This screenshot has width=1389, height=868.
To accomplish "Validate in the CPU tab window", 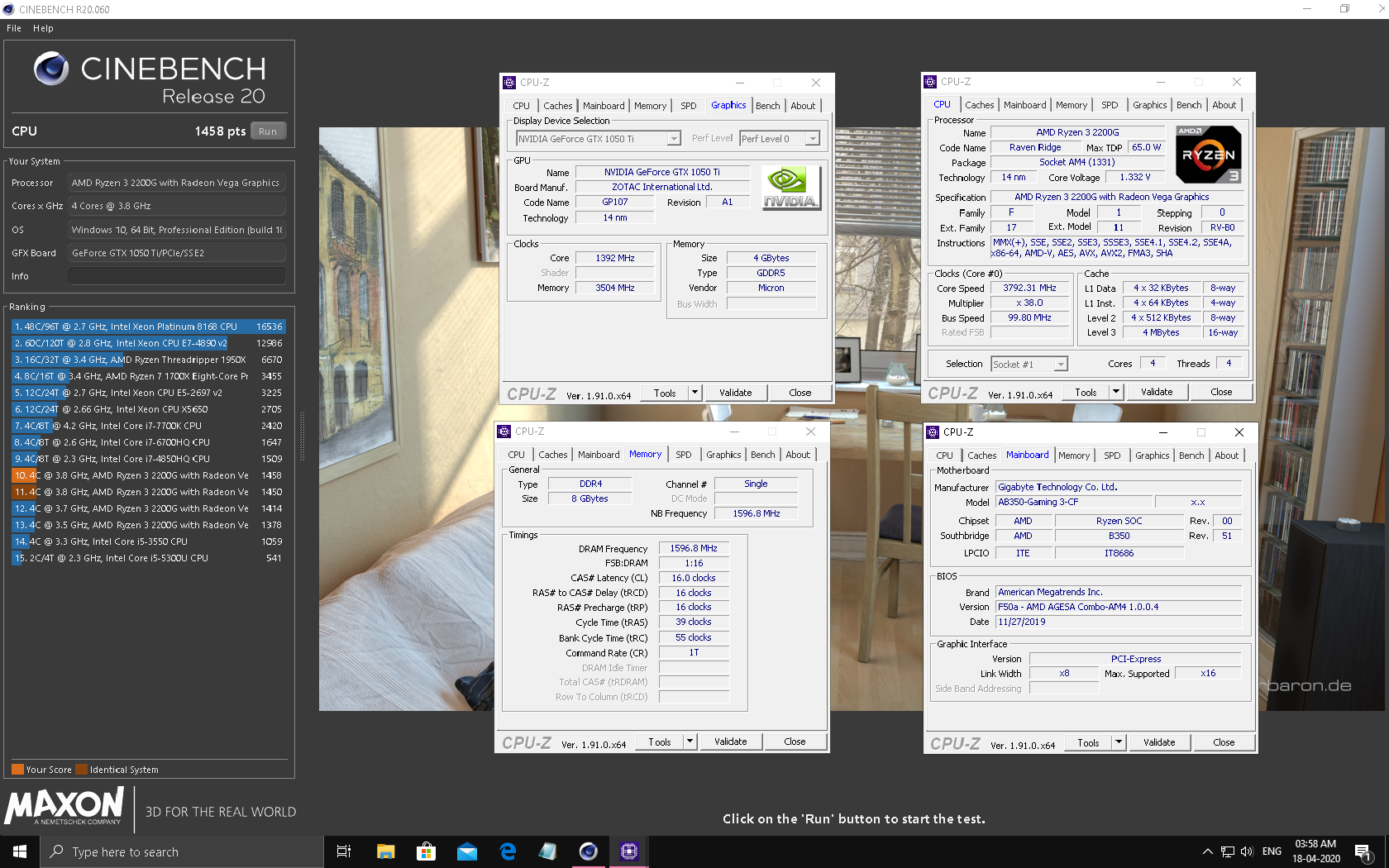I will click(x=1157, y=392).
